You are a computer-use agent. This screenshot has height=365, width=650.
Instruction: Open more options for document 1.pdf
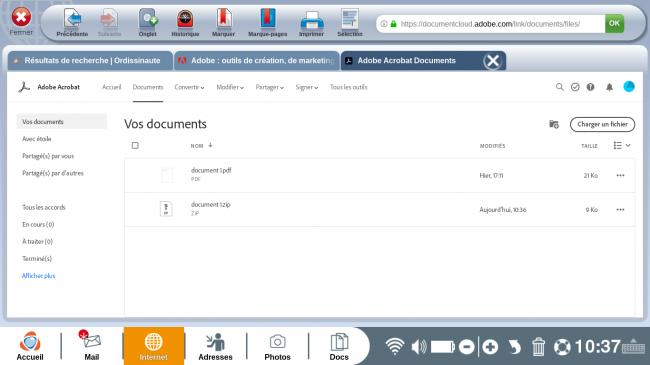[x=620, y=175]
